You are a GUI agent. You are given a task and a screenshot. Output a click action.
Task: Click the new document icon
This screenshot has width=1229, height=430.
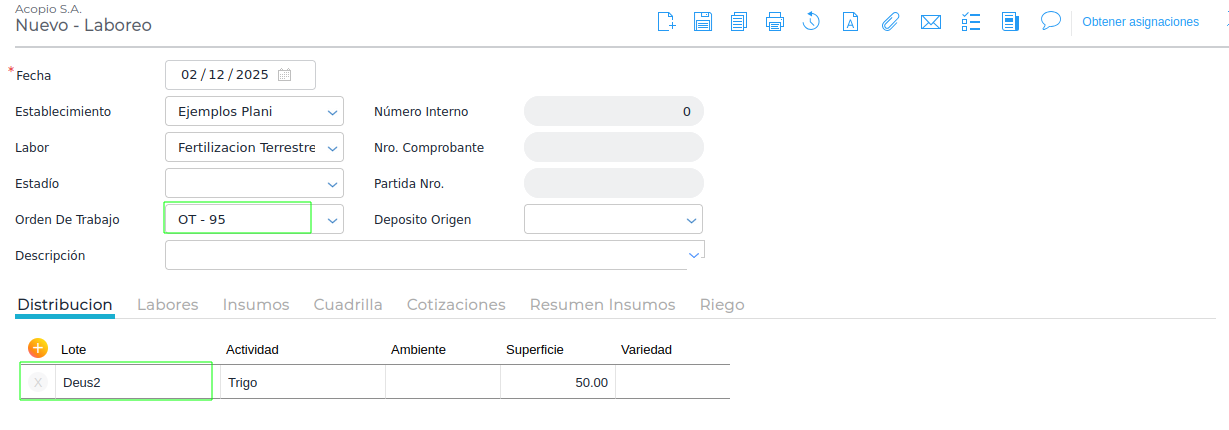(666, 21)
